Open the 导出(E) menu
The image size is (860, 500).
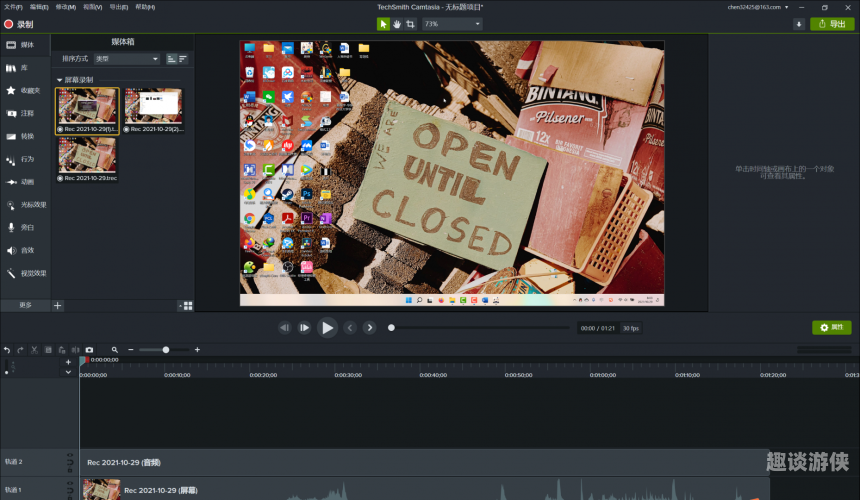(x=118, y=7)
